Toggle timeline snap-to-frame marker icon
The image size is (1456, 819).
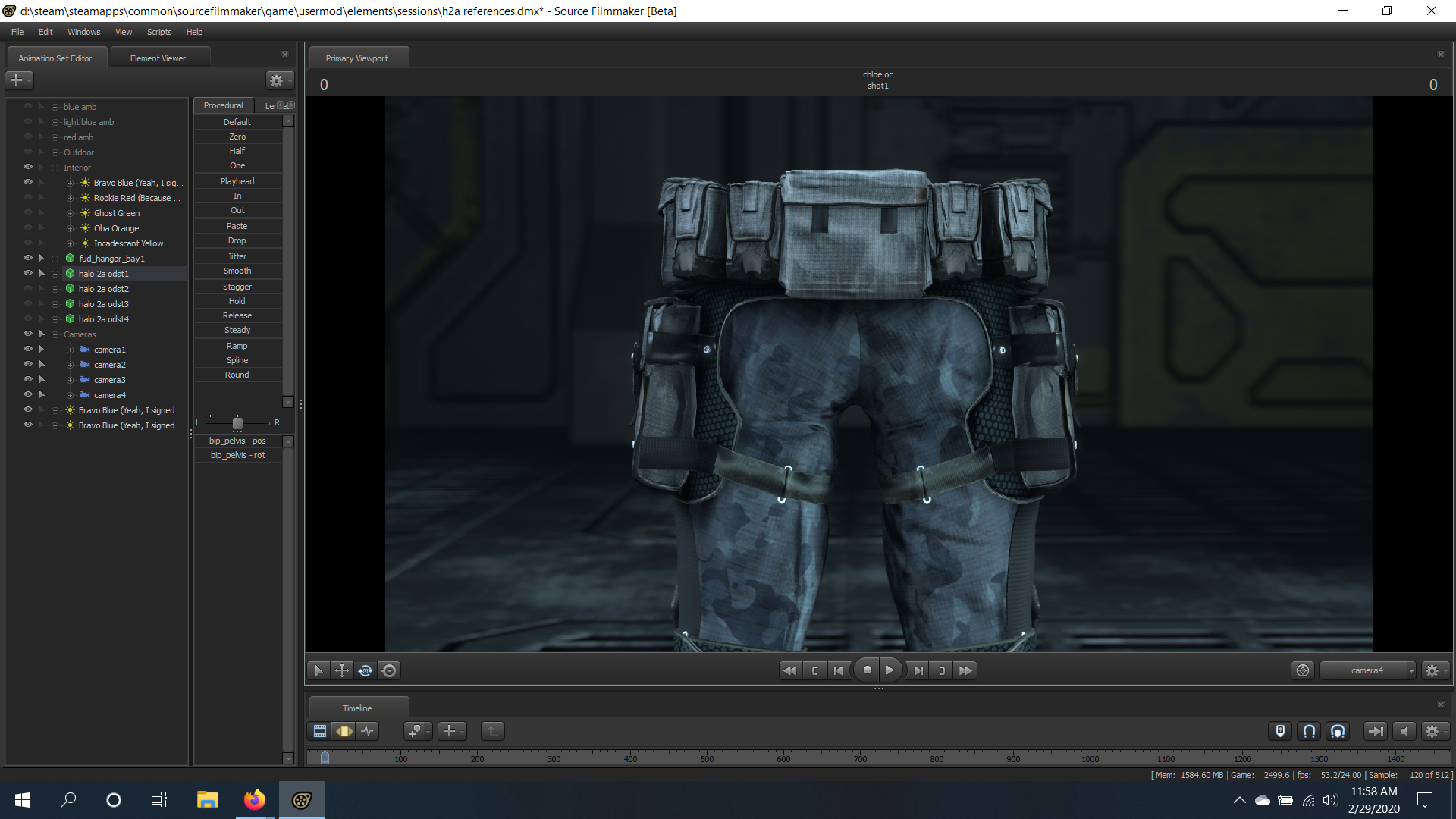click(1280, 731)
